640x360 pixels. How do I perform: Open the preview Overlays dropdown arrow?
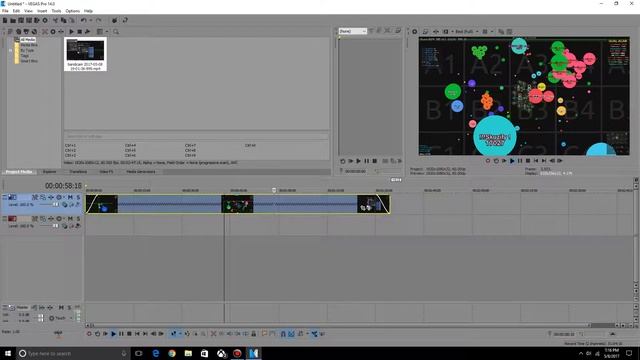coord(492,31)
